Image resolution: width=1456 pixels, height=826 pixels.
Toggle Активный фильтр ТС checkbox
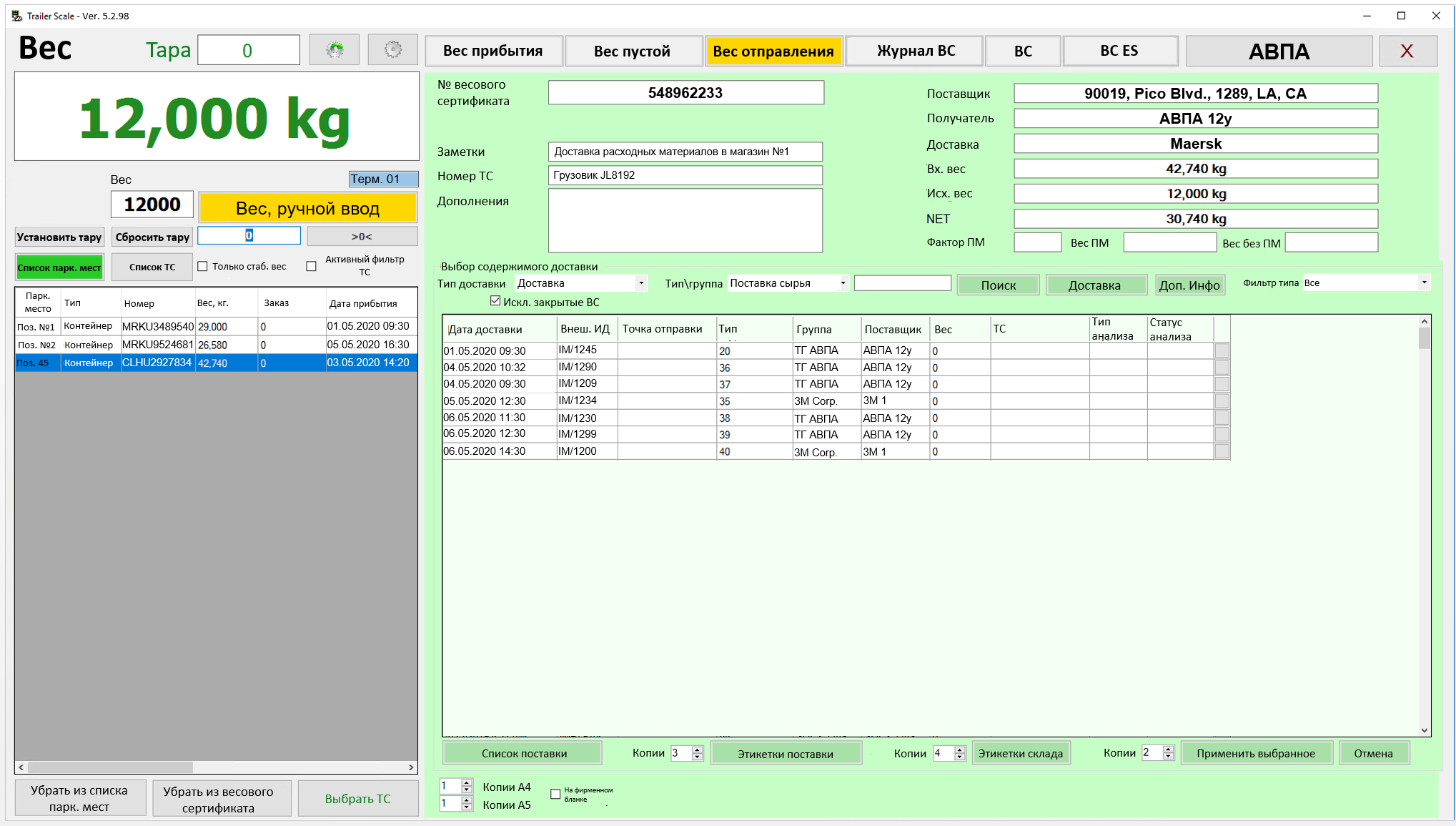[311, 266]
